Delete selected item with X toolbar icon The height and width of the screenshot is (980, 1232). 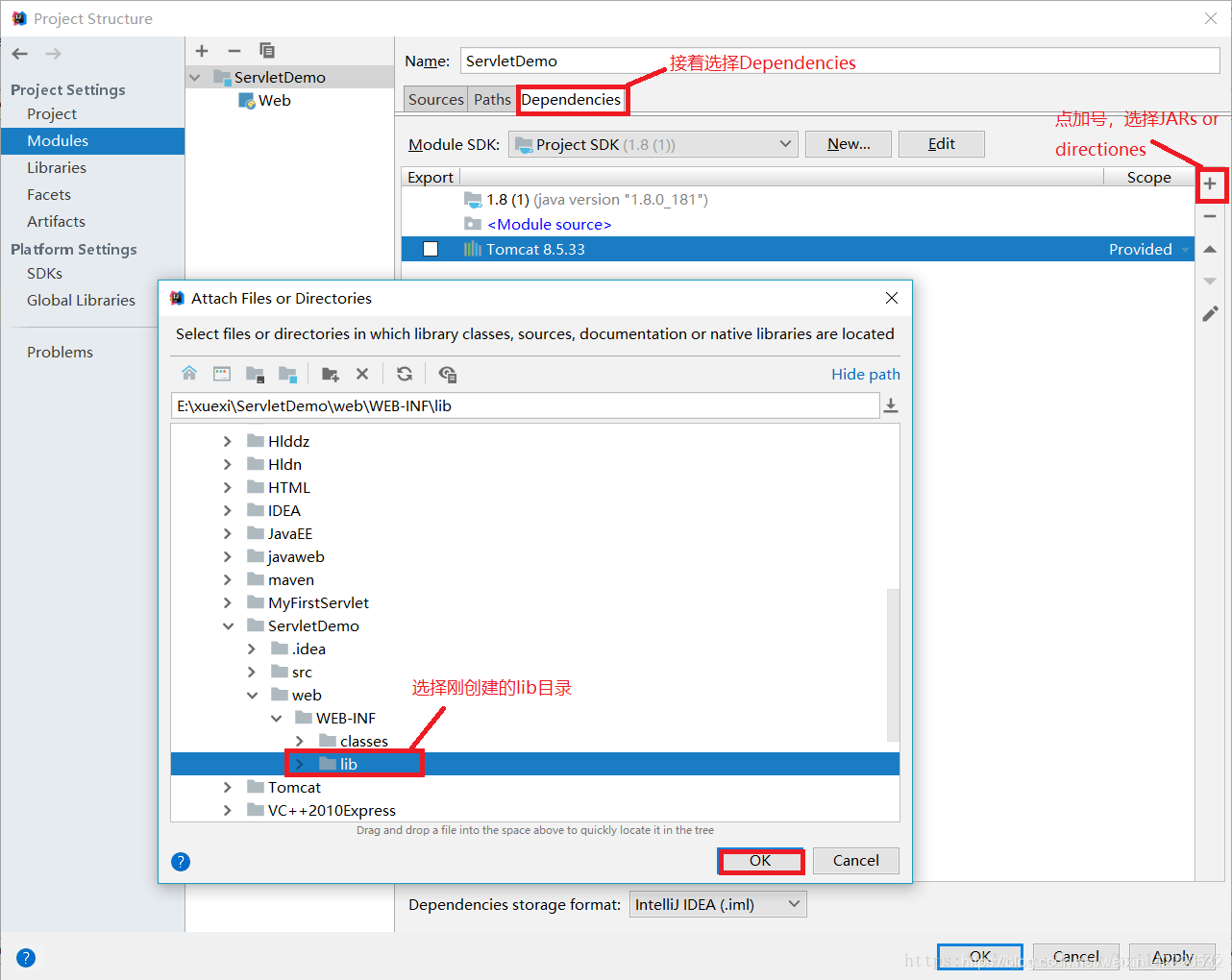click(362, 374)
